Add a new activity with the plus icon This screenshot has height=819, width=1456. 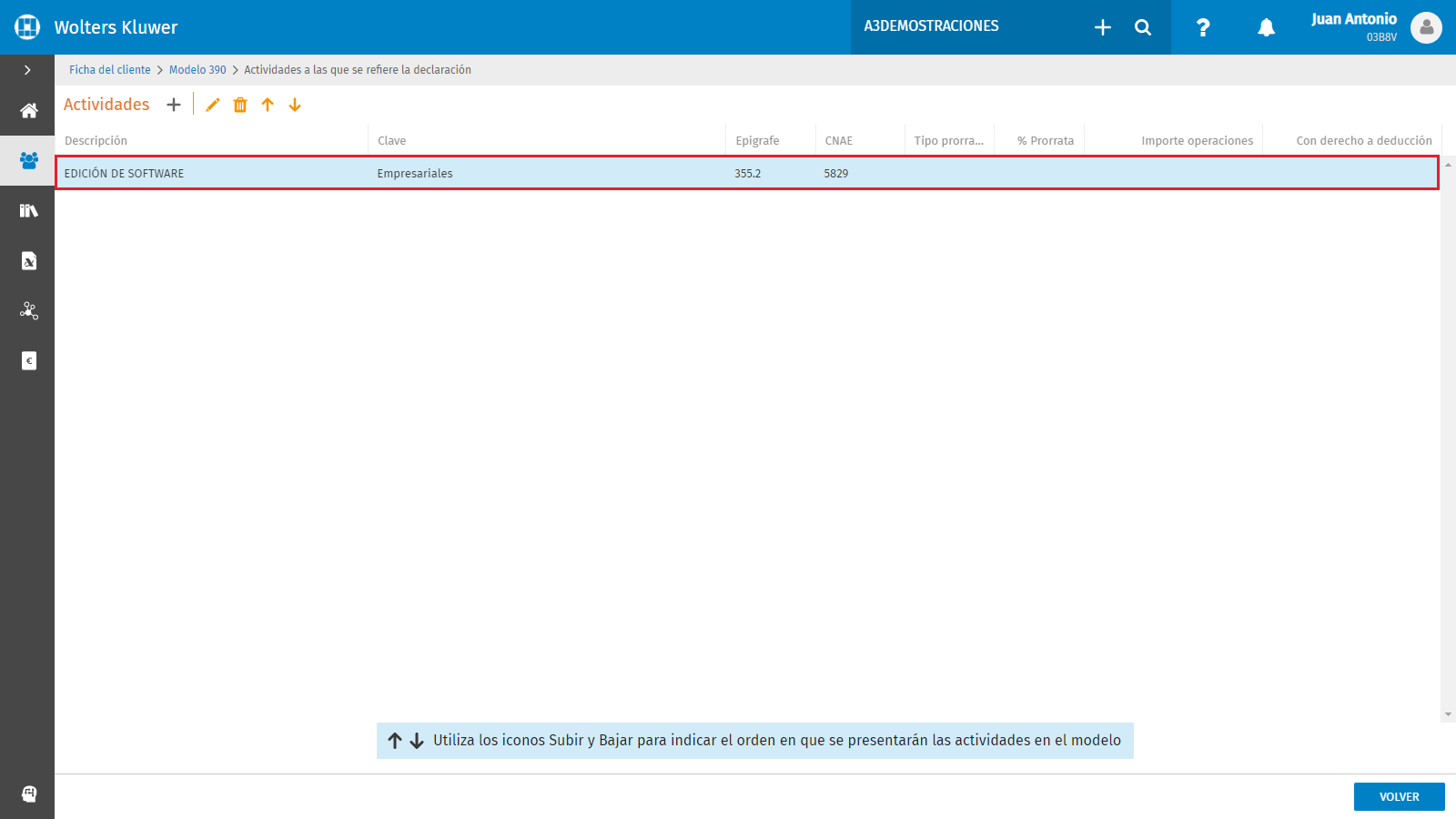[174, 105]
